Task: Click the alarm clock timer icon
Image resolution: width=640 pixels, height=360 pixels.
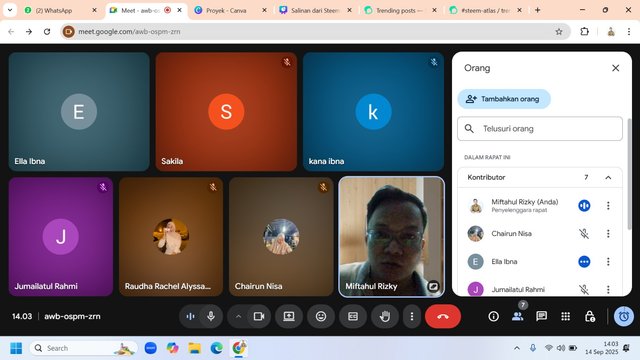Action: point(624,316)
